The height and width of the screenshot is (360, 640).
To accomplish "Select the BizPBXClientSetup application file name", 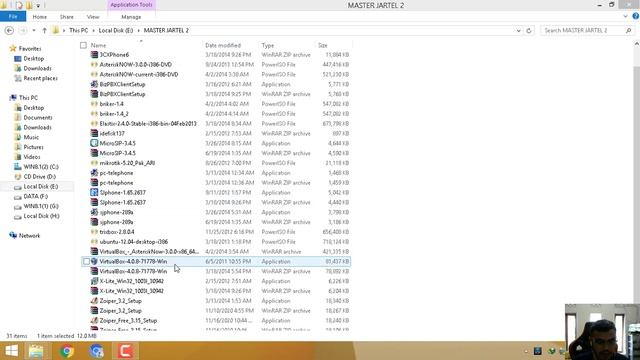I will [122, 84].
